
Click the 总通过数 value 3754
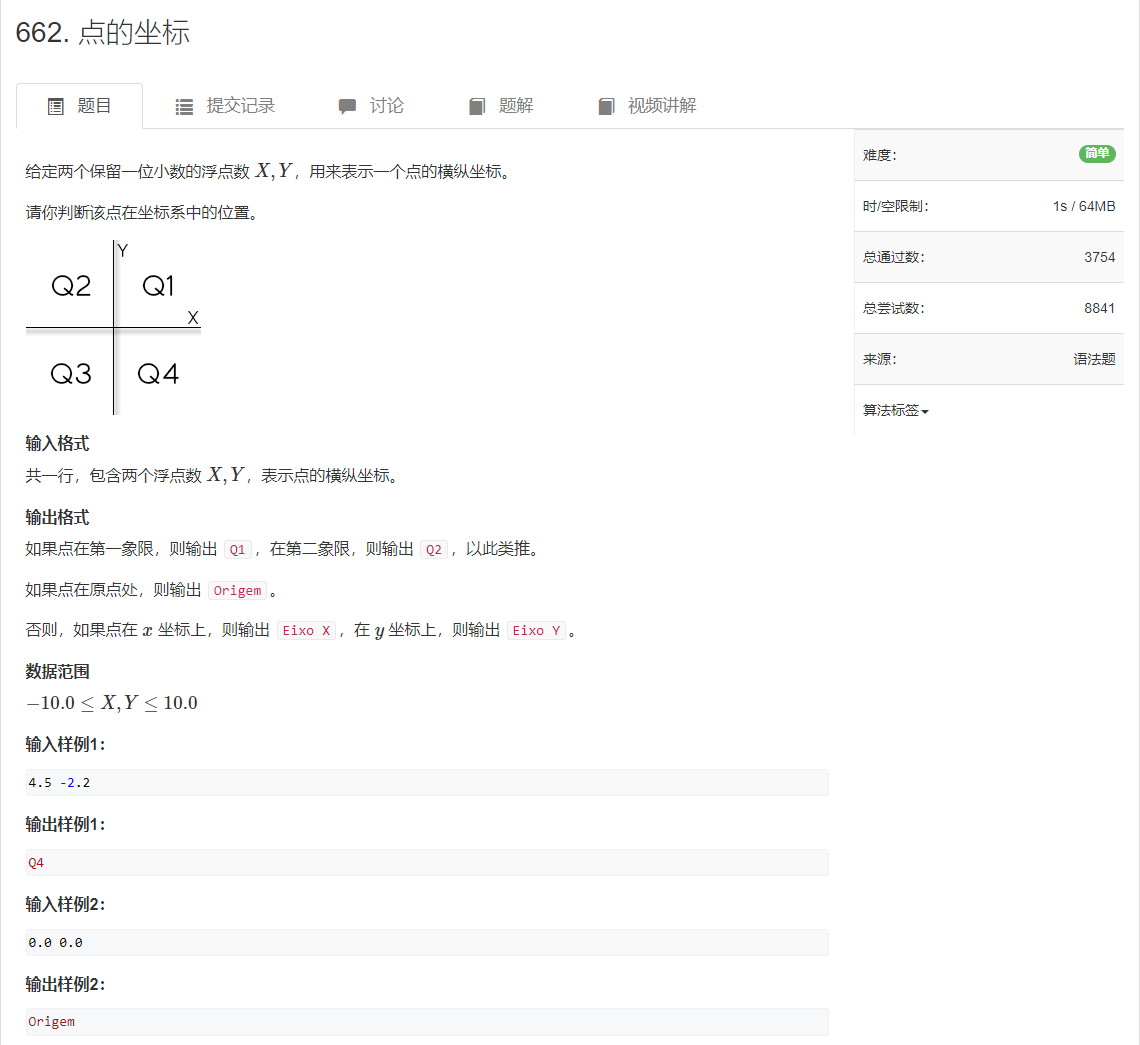(1099, 257)
